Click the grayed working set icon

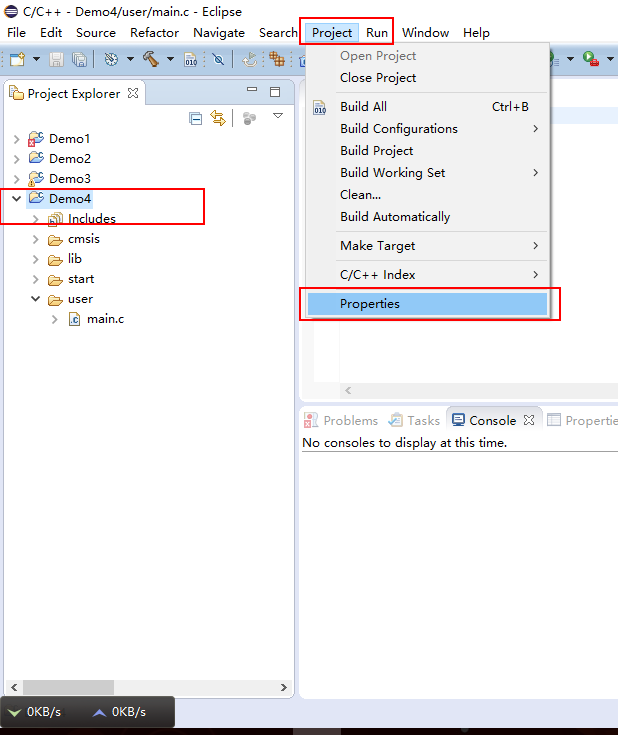[249, 119]
